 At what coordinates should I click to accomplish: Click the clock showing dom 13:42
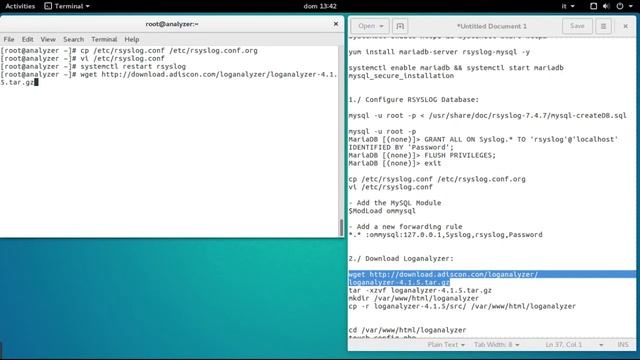pos(320,6)
